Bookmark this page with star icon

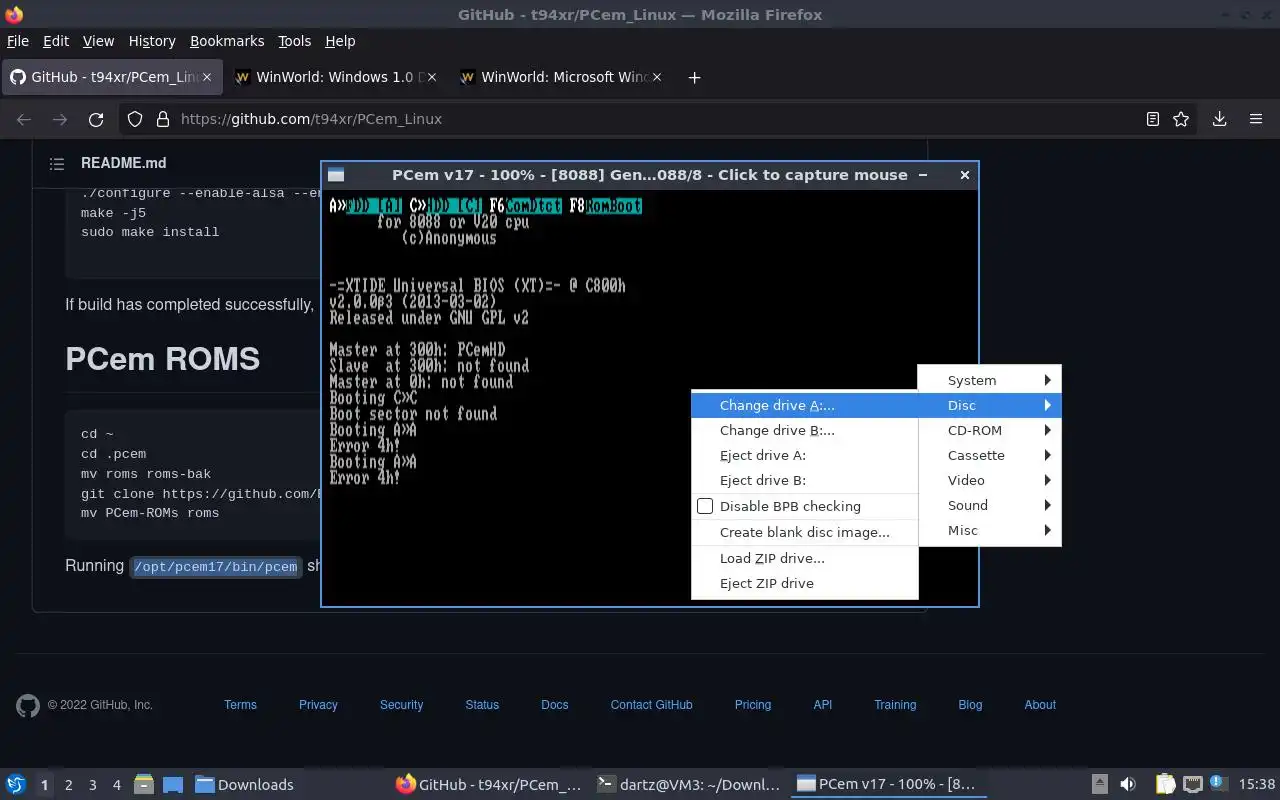pos(1181,119)
